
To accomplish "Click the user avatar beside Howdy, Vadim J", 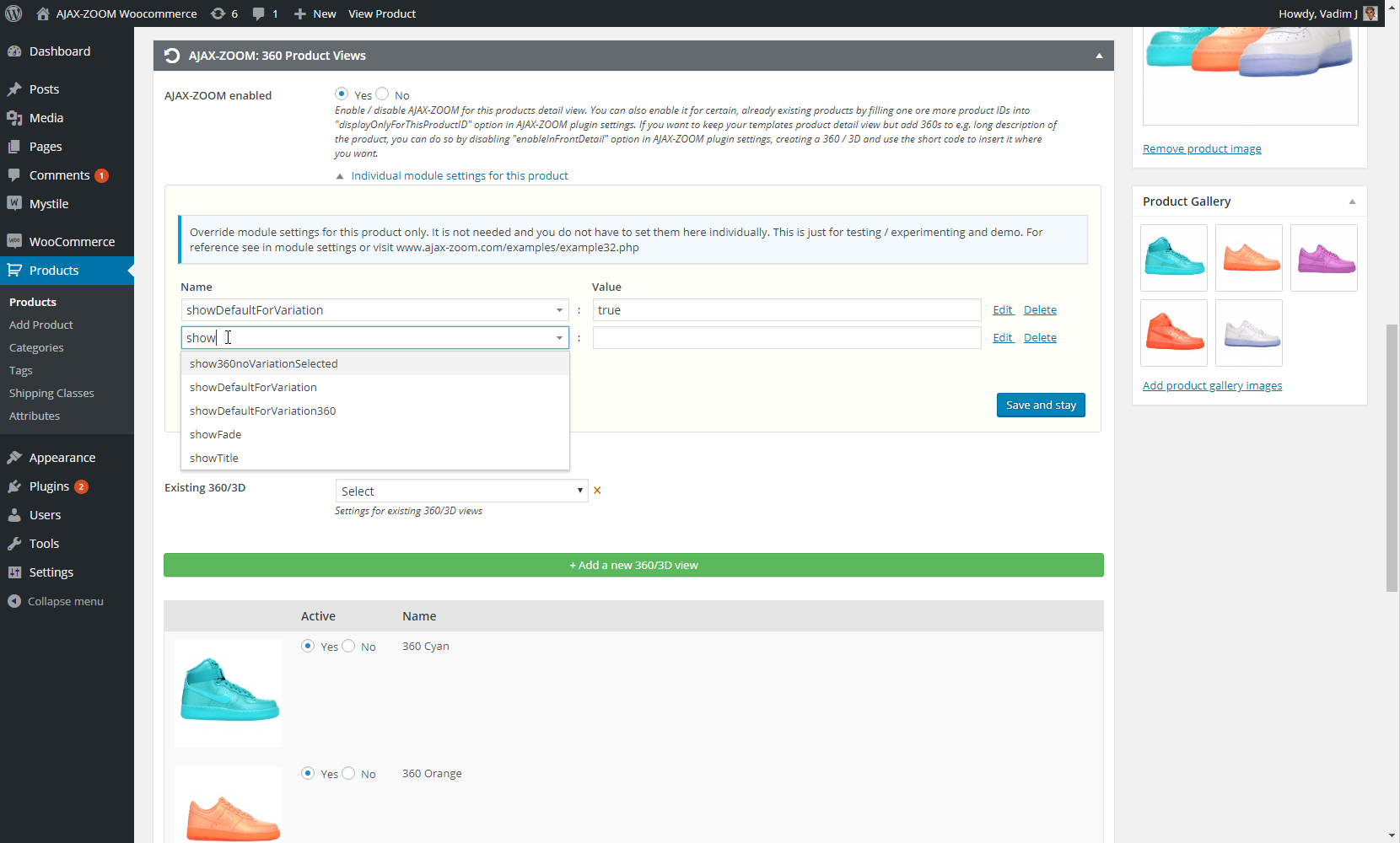I will [x=1370, y=13].
